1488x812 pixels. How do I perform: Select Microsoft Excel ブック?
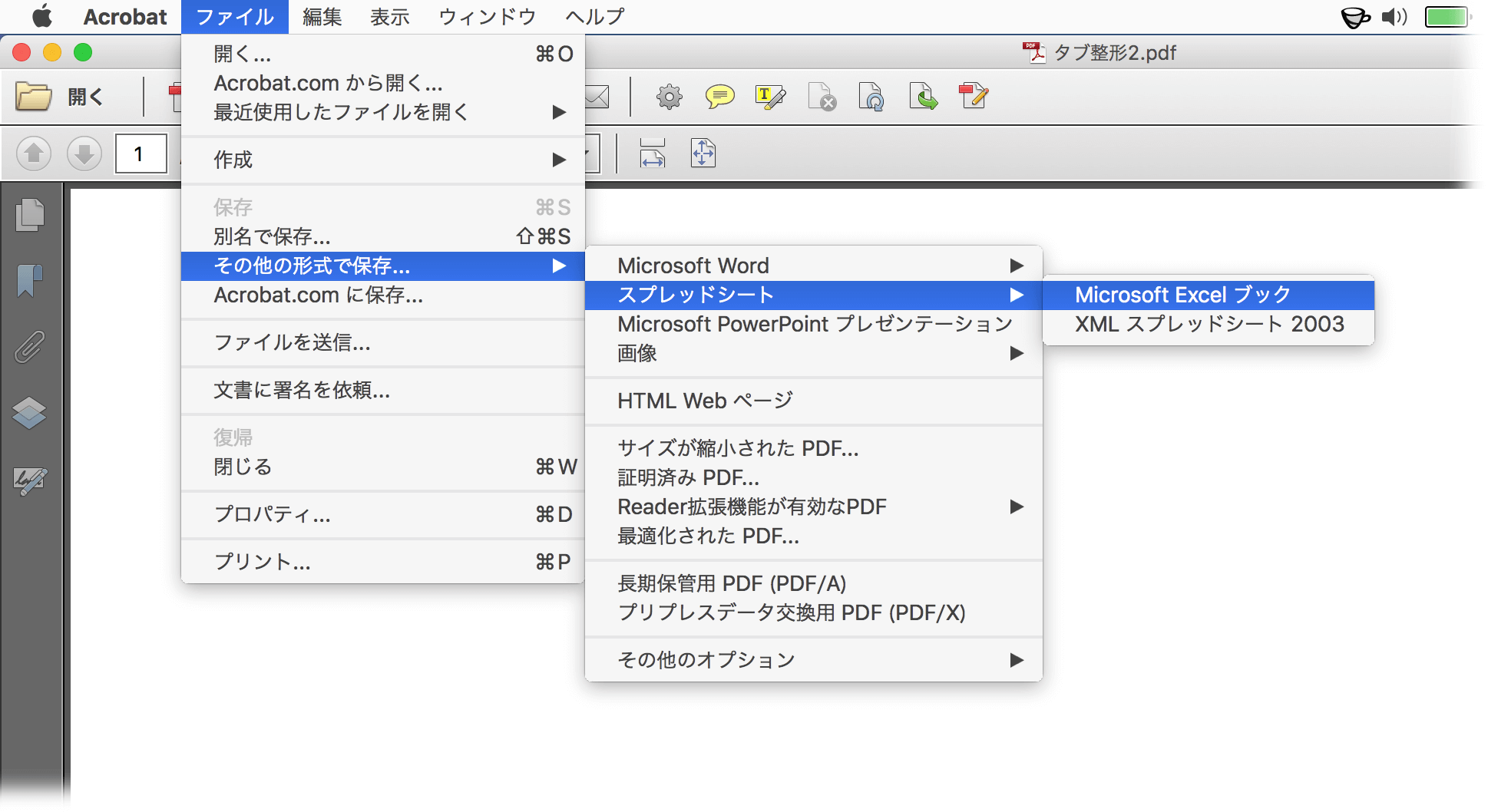(x=1209, y=295)
